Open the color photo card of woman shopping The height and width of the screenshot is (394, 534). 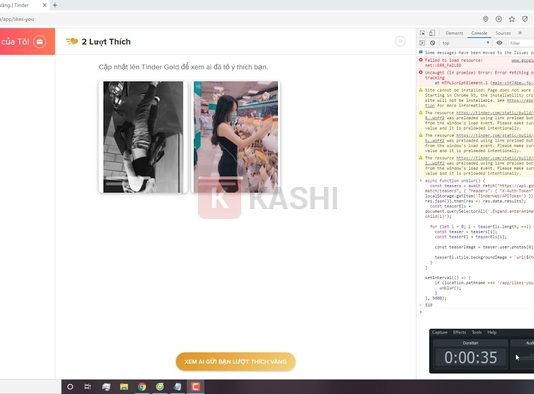tap(236, 137)
